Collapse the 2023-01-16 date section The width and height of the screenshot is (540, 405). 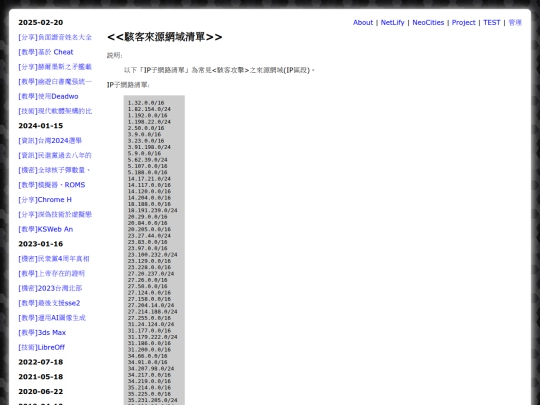41,244
